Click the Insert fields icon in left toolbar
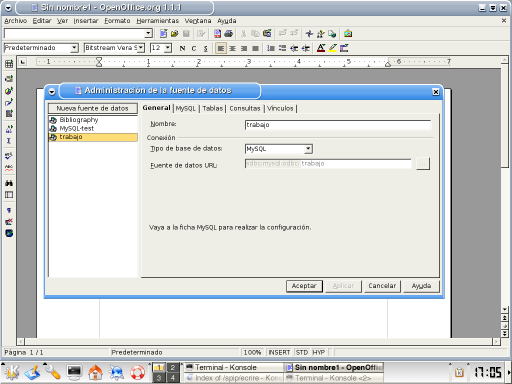 tap(9, 79)
